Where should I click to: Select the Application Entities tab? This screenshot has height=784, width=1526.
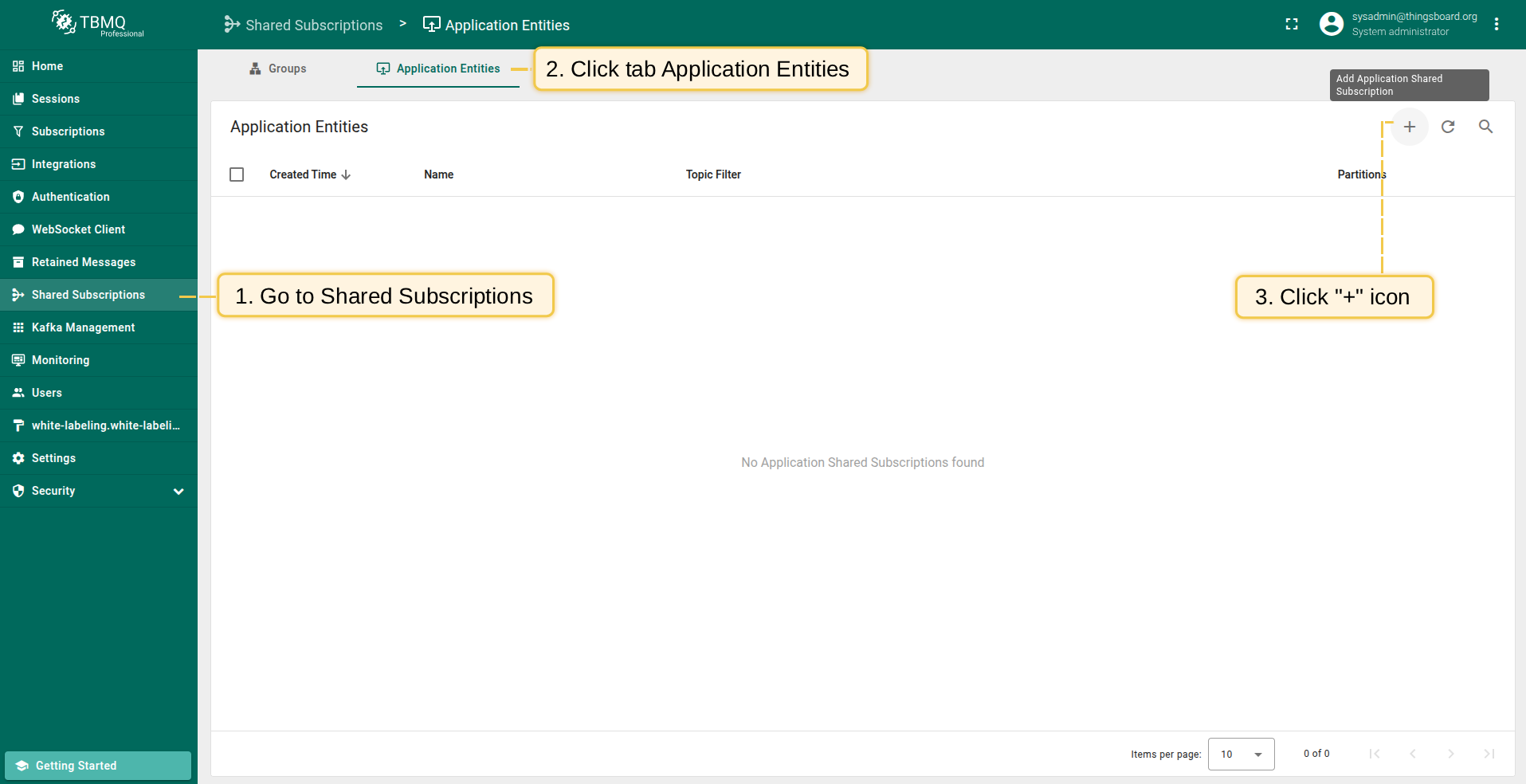(438, 69)
